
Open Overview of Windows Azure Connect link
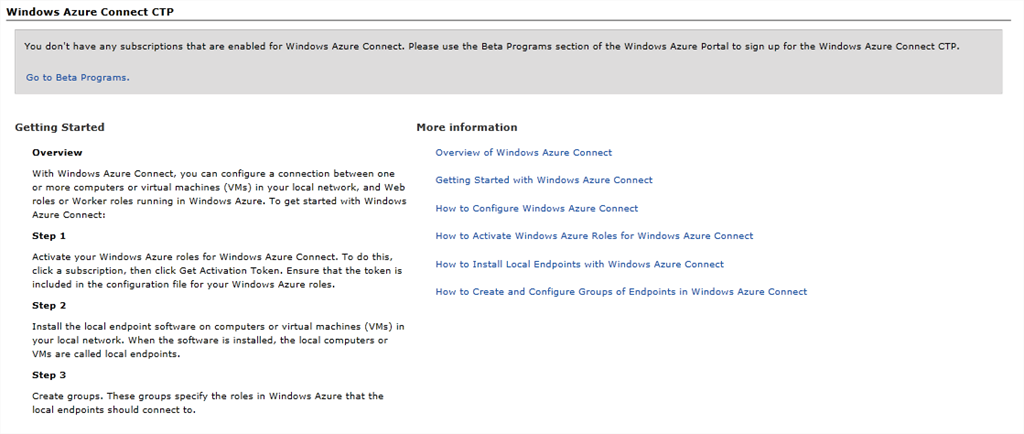[x=523, y=153]
